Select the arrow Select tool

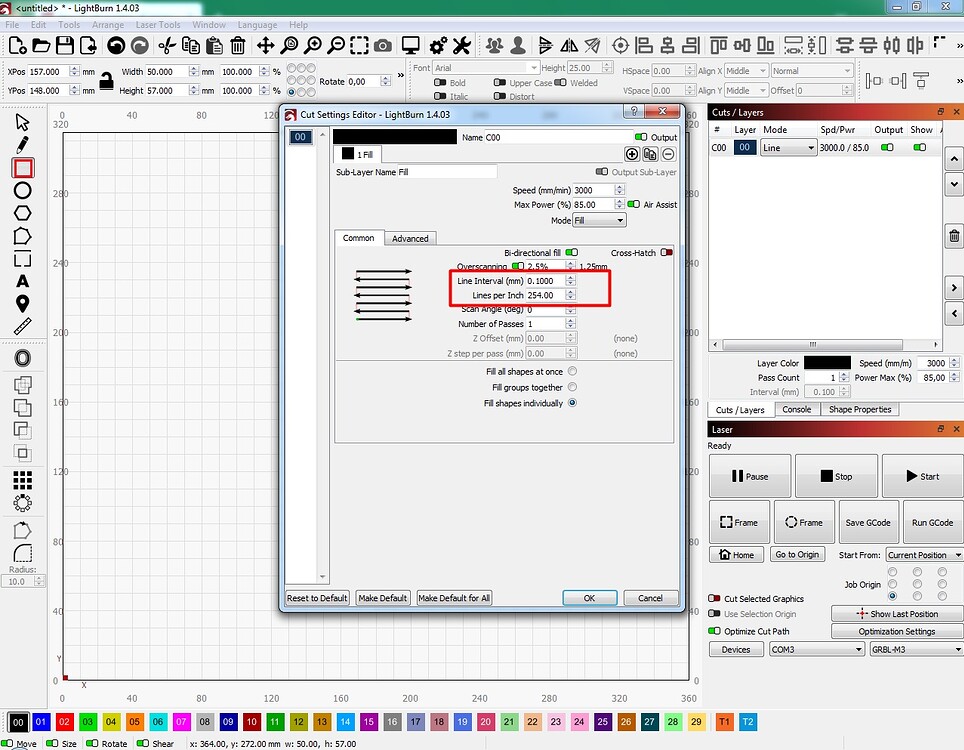pos(22,122)
